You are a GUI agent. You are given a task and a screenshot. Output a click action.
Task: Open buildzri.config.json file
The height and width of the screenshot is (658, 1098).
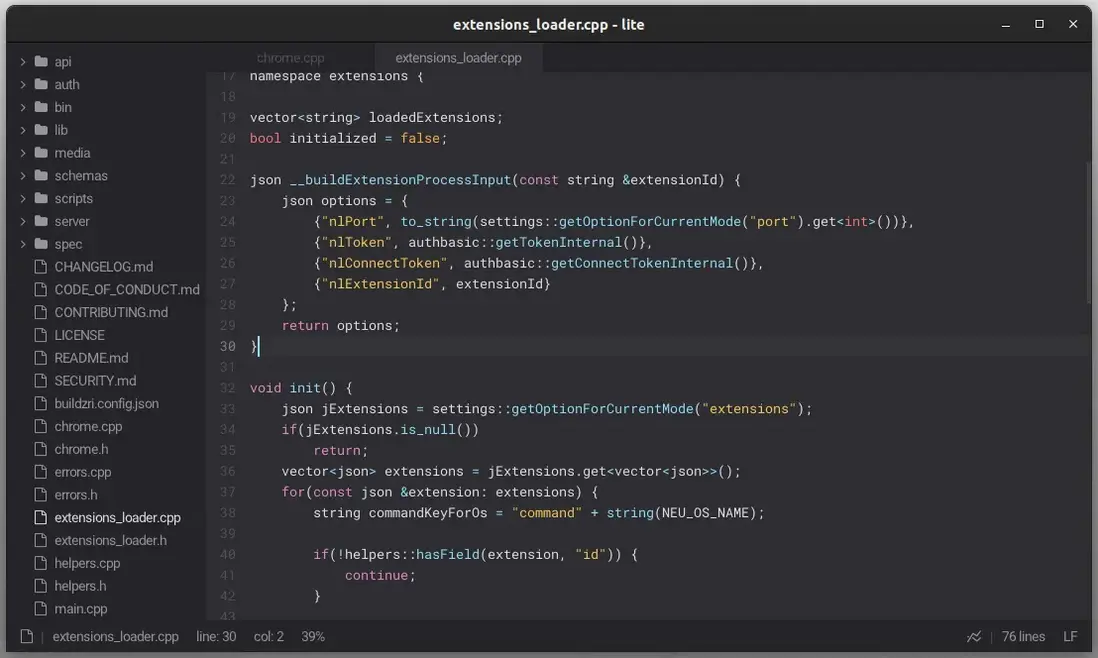[x=106, y=404]
